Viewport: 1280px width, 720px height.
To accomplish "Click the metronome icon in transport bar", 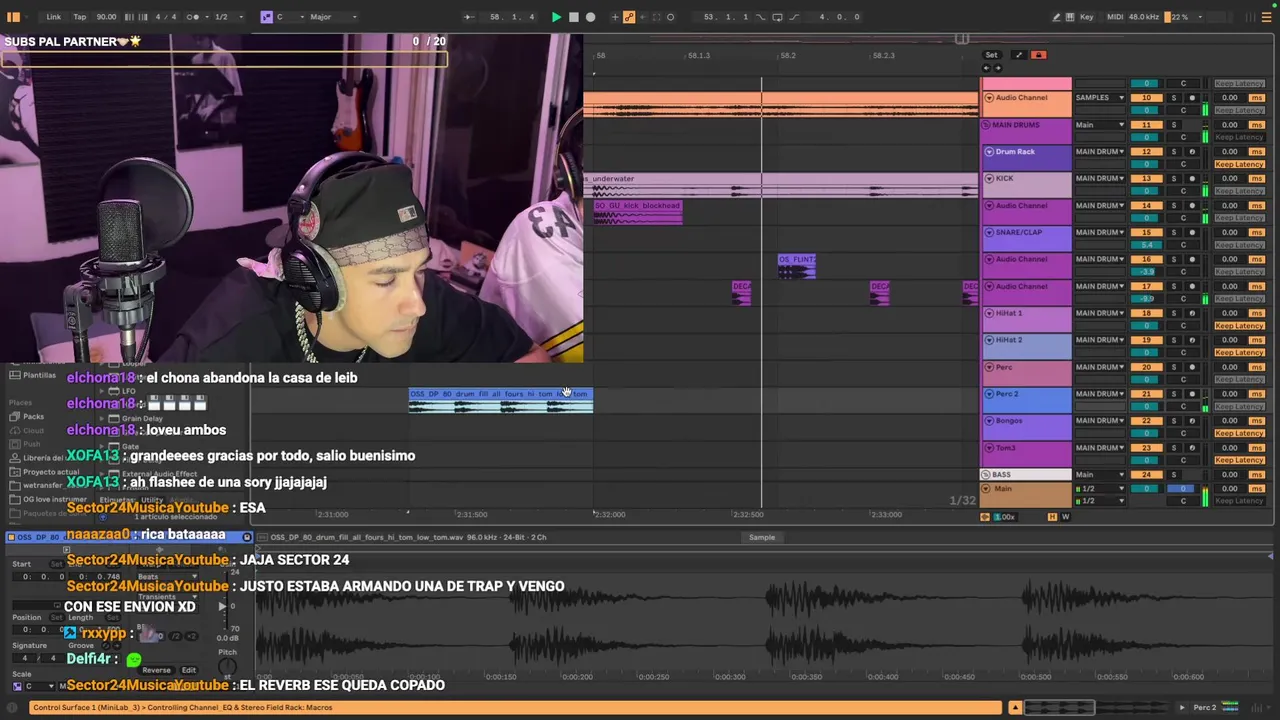I will (195, 17).
